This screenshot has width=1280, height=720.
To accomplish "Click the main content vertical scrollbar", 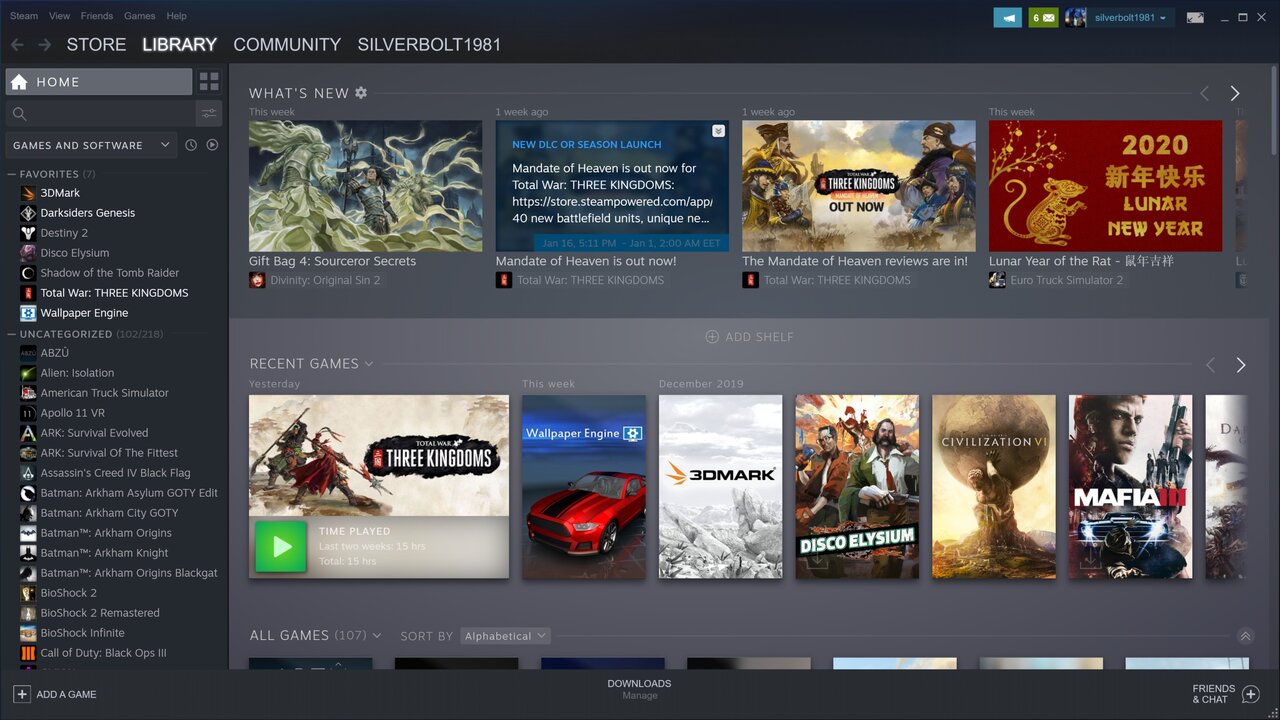I will coord(1273,110).
